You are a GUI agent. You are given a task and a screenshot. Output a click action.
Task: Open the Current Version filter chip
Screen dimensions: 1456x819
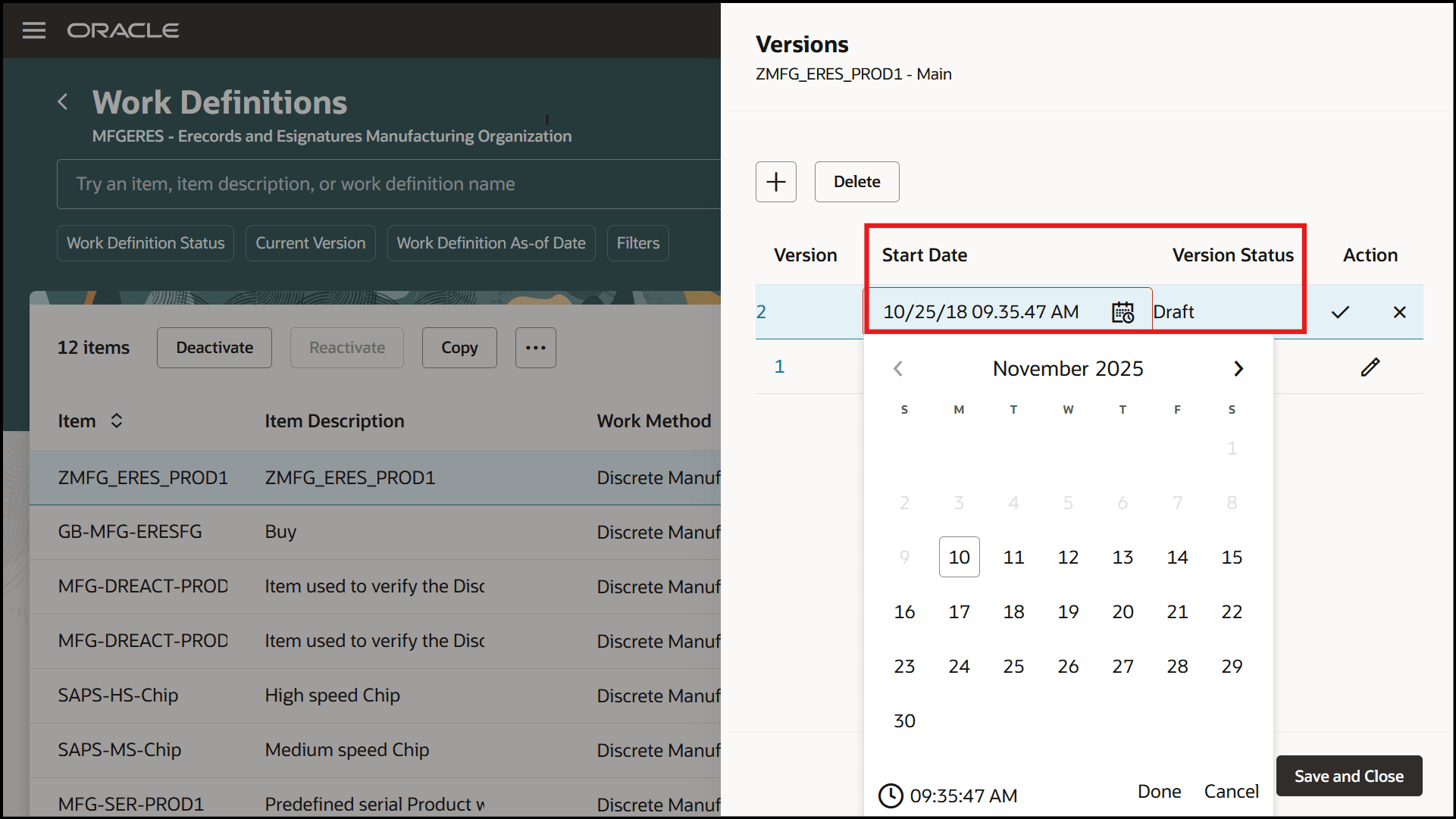[x=310, y=242]
